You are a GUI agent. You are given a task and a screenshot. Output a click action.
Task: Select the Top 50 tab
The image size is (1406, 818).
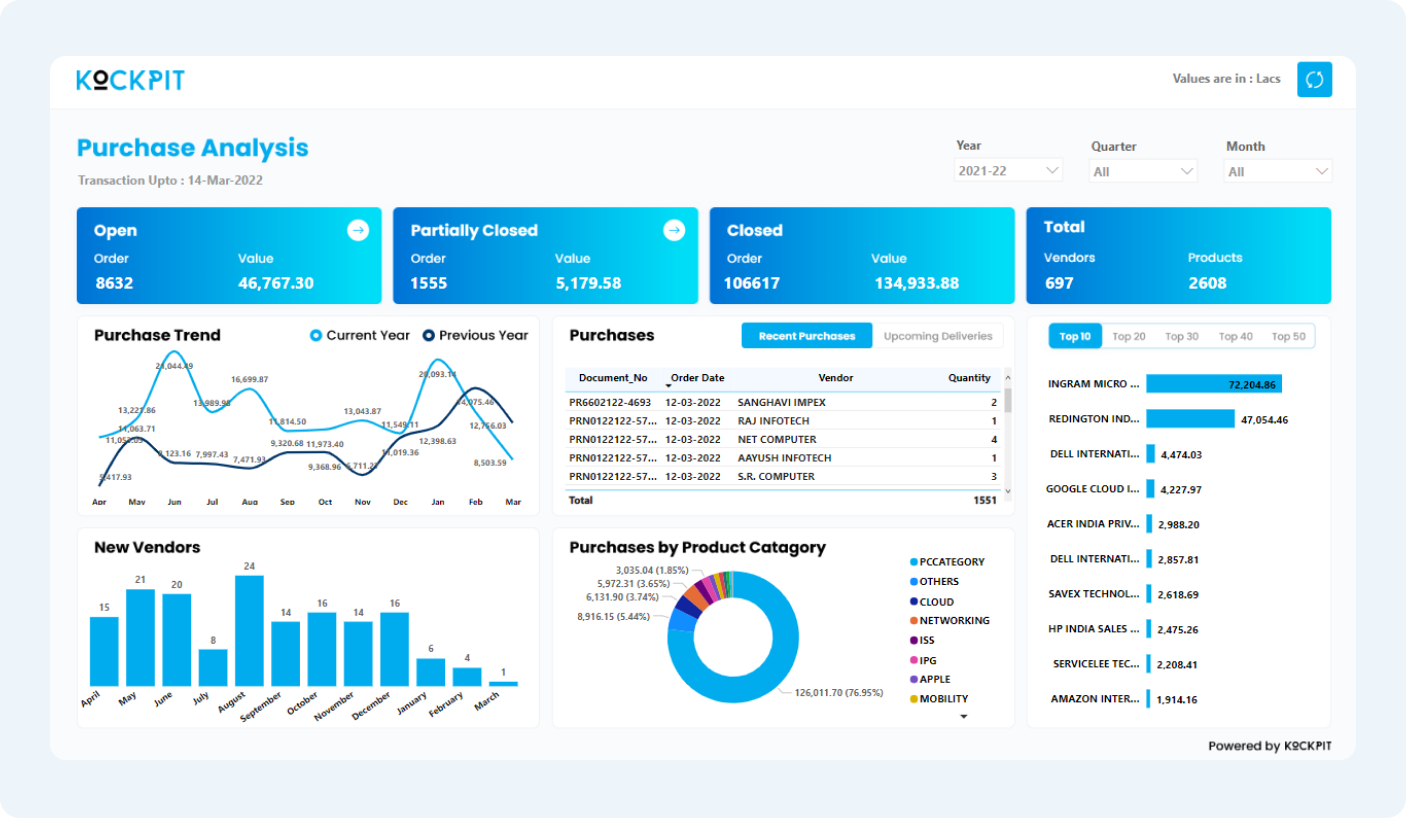click(x=1289, y=337)
